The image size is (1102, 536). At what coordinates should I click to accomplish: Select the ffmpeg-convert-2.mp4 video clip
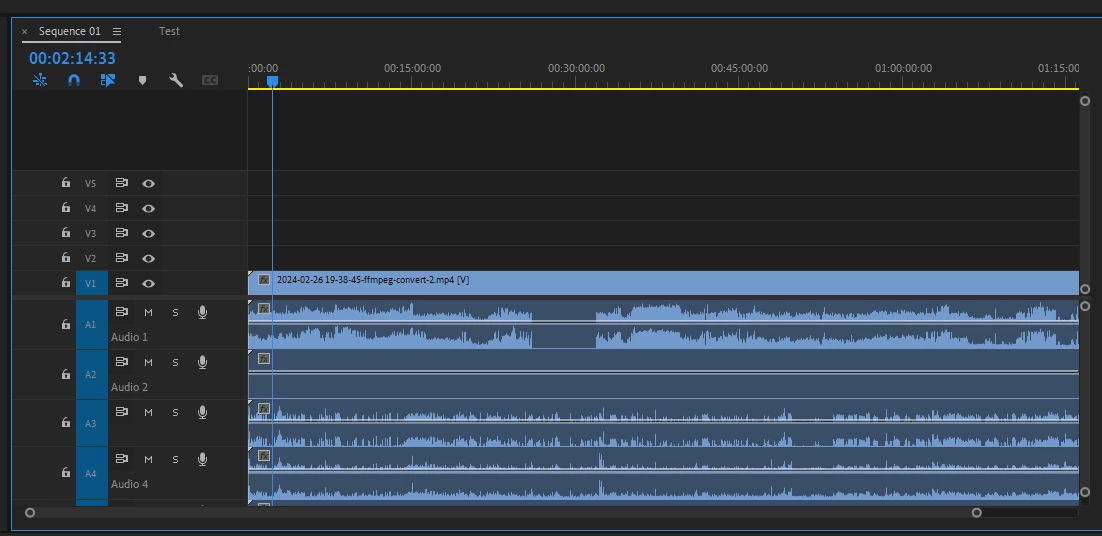[663, 283]
